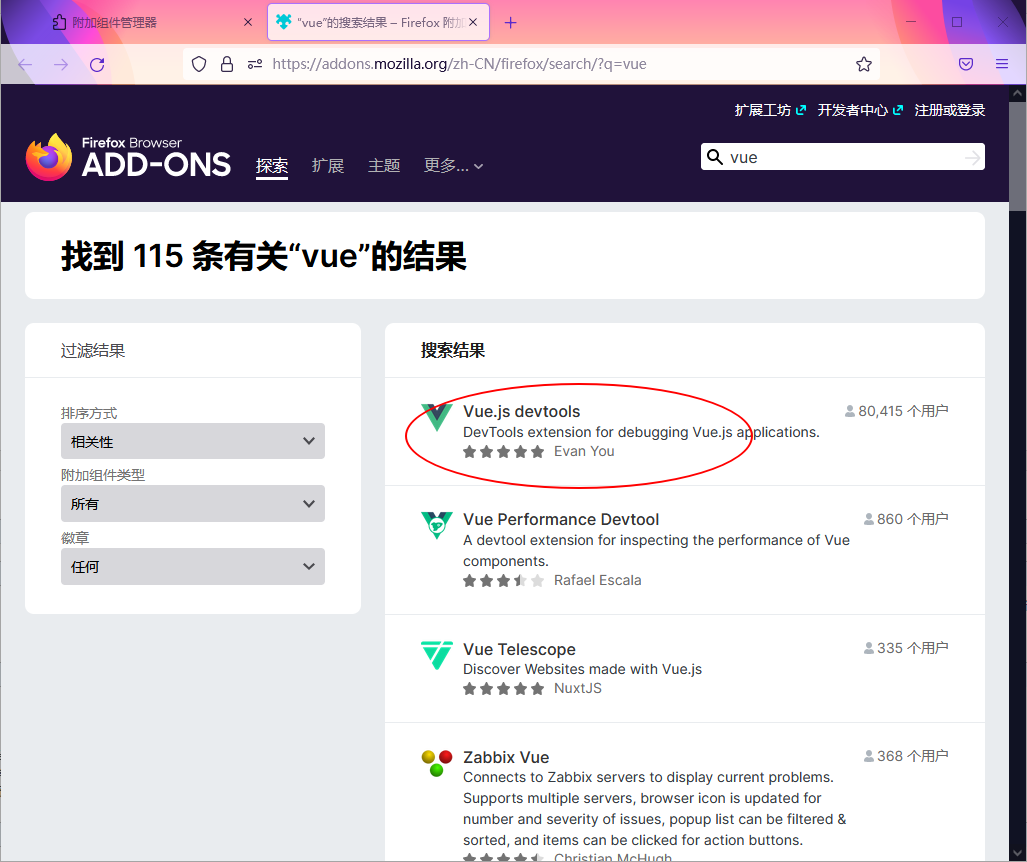Click the 找到 115 条有关"vue"的结果 heading
Viewport: 1027px width, 862px height.
(x=264, y=255)
